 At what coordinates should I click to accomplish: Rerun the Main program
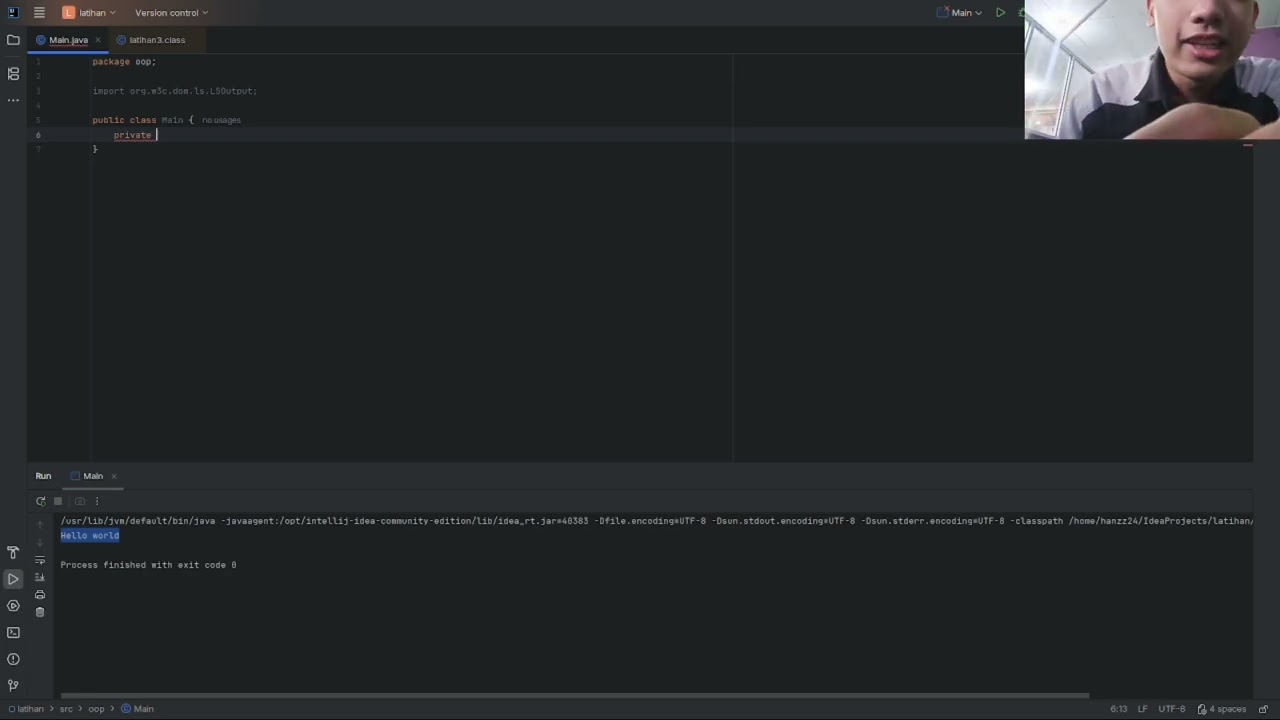click(40, 501)
